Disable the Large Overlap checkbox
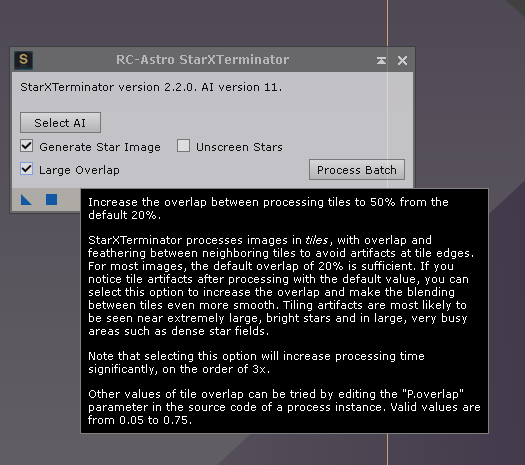The width and height of the screenshot is (525, 465). point(26,169)
